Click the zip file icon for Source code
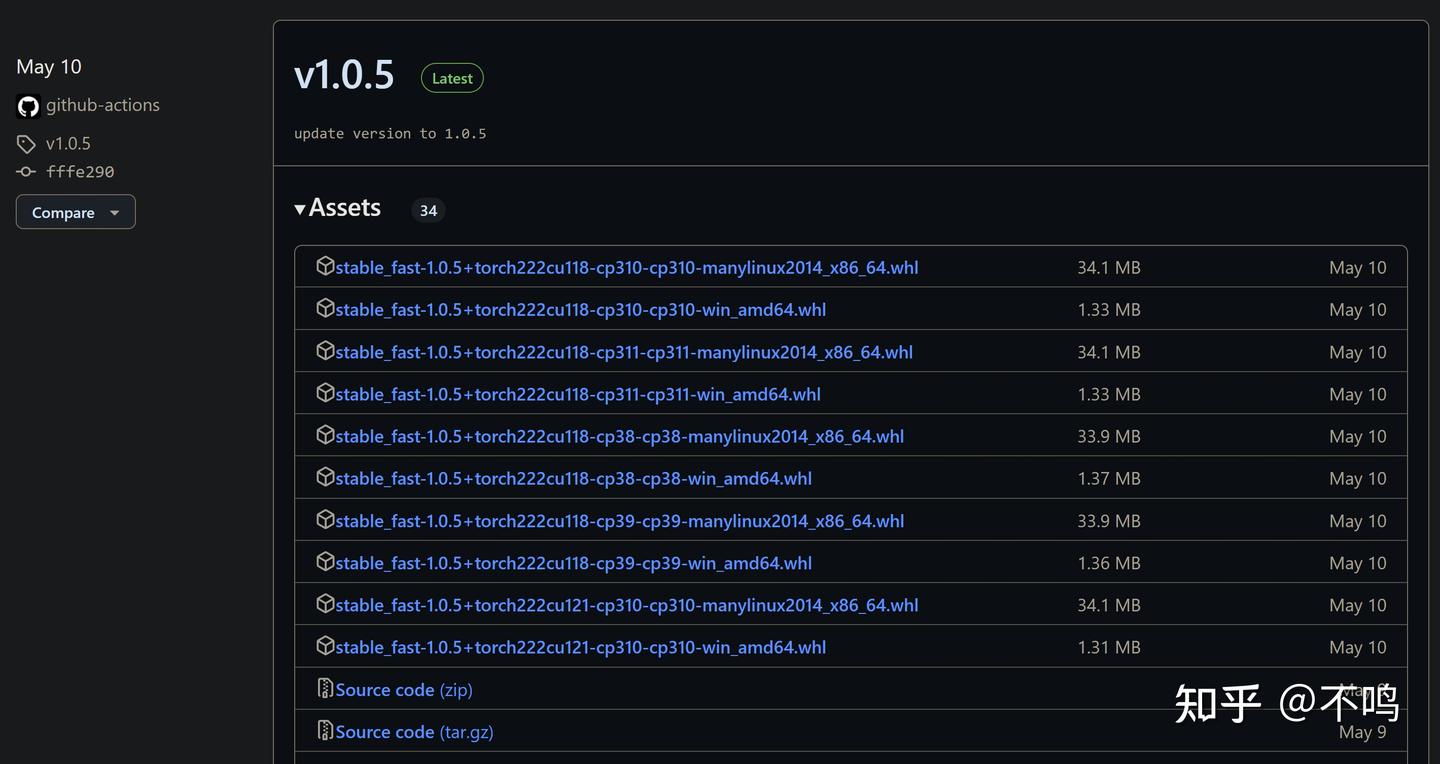This screenshot has height=764, width=1440. point(325,688)
